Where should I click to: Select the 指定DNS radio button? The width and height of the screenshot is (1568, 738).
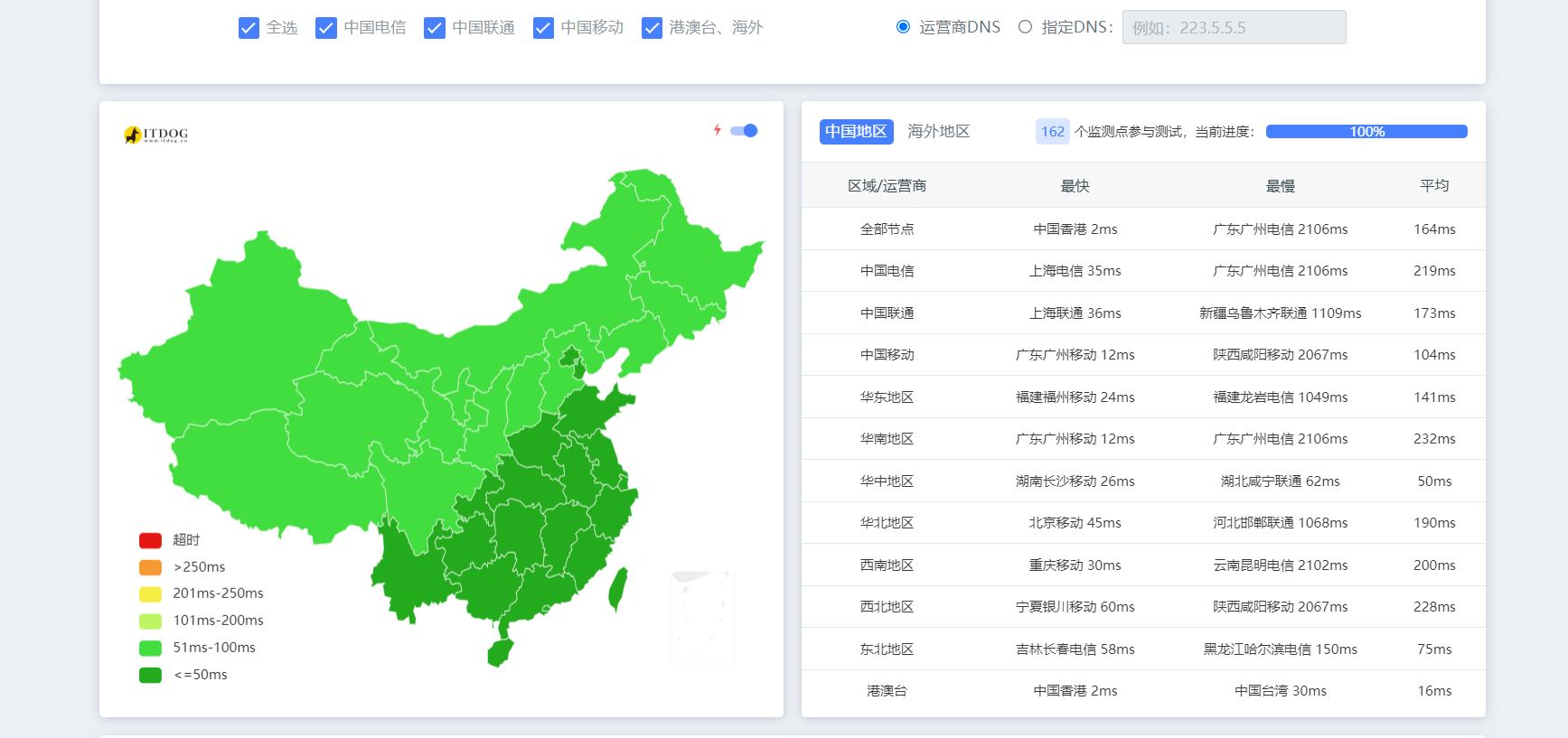click(1025, 27)
